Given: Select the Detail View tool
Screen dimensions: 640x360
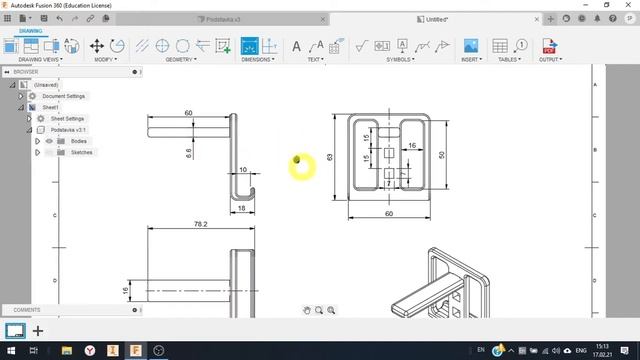Looking at the screenshot, I should point(71,46).
